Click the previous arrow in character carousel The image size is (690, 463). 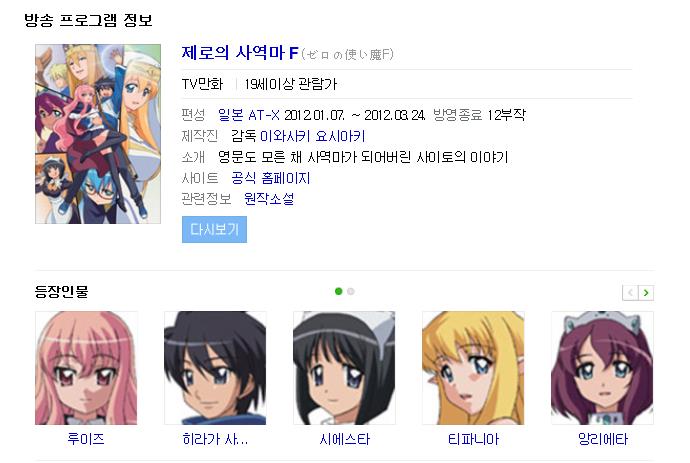[x=630, y=293]
